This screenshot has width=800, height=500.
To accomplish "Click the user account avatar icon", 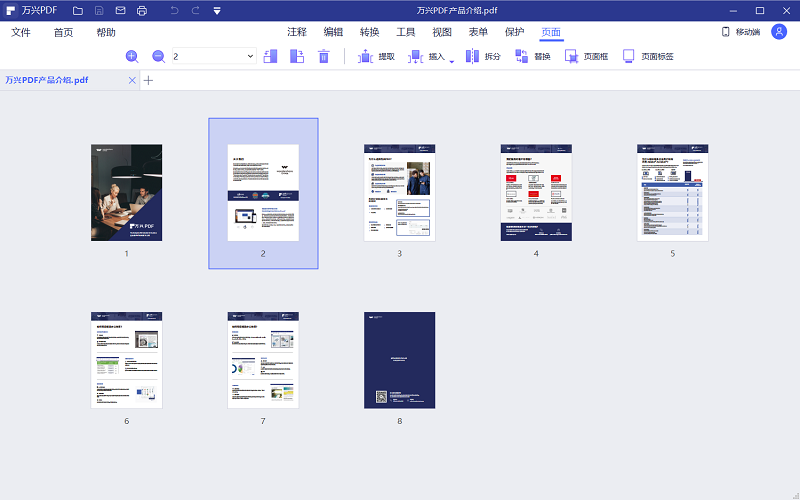I will tap(779, 32).
